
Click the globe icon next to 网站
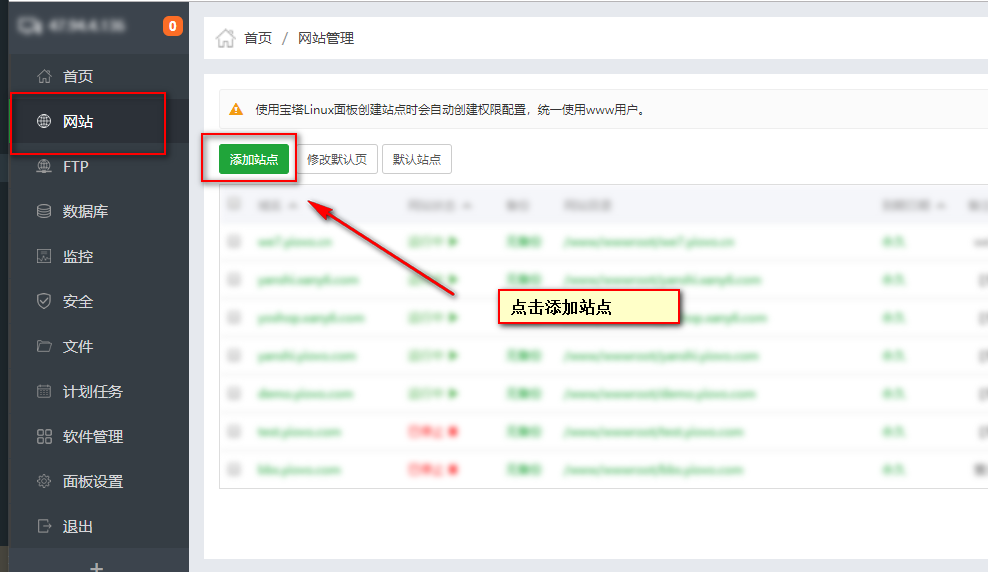(44, 122)
